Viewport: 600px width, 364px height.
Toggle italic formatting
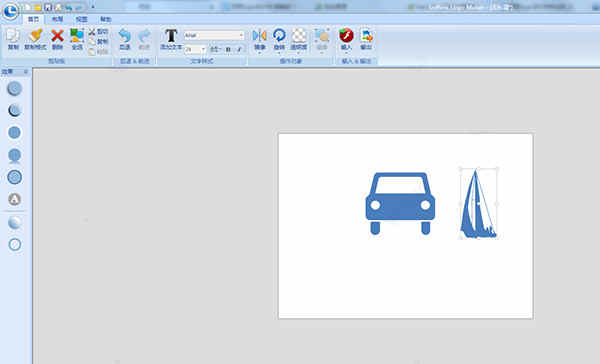(x=239, y=49)
